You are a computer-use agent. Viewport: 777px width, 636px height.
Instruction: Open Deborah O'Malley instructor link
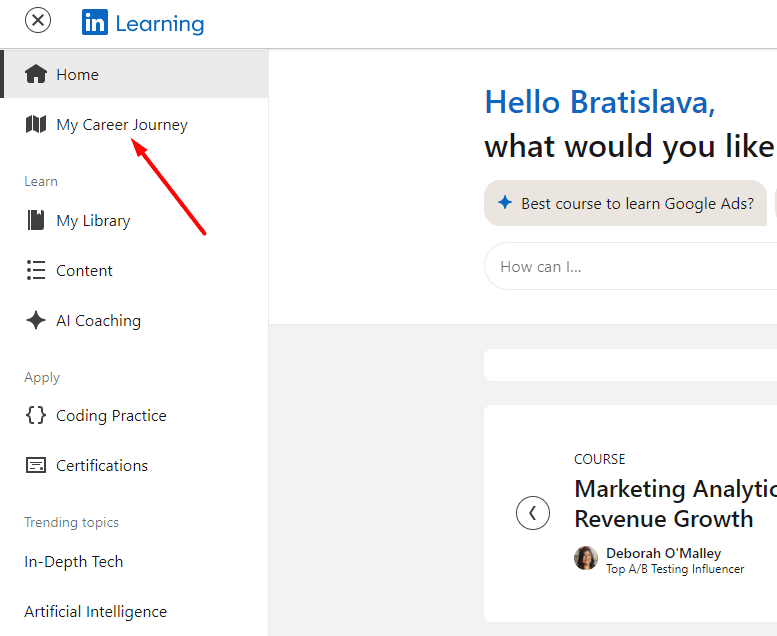tap(664, 553)
